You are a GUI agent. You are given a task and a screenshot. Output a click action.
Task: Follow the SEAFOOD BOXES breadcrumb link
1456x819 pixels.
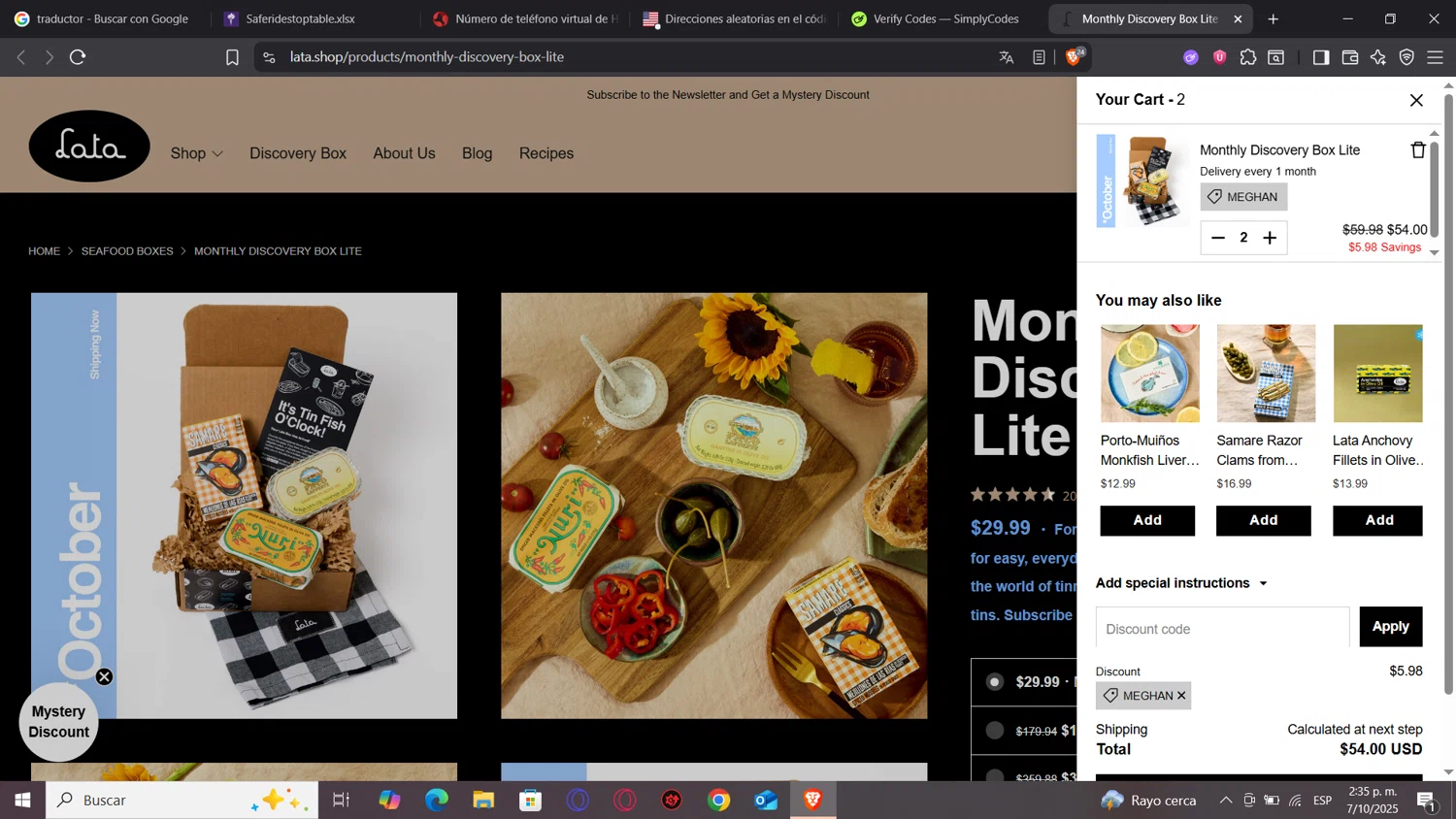point(127,251)
